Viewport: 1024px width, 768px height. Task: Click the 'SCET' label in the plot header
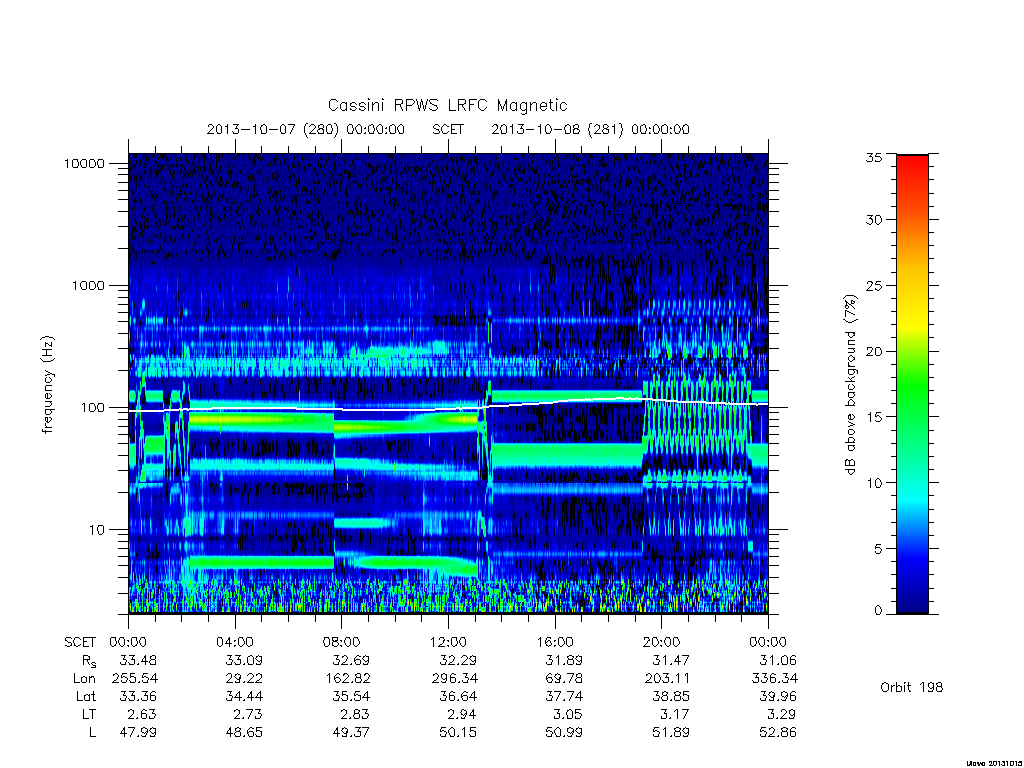448,129
